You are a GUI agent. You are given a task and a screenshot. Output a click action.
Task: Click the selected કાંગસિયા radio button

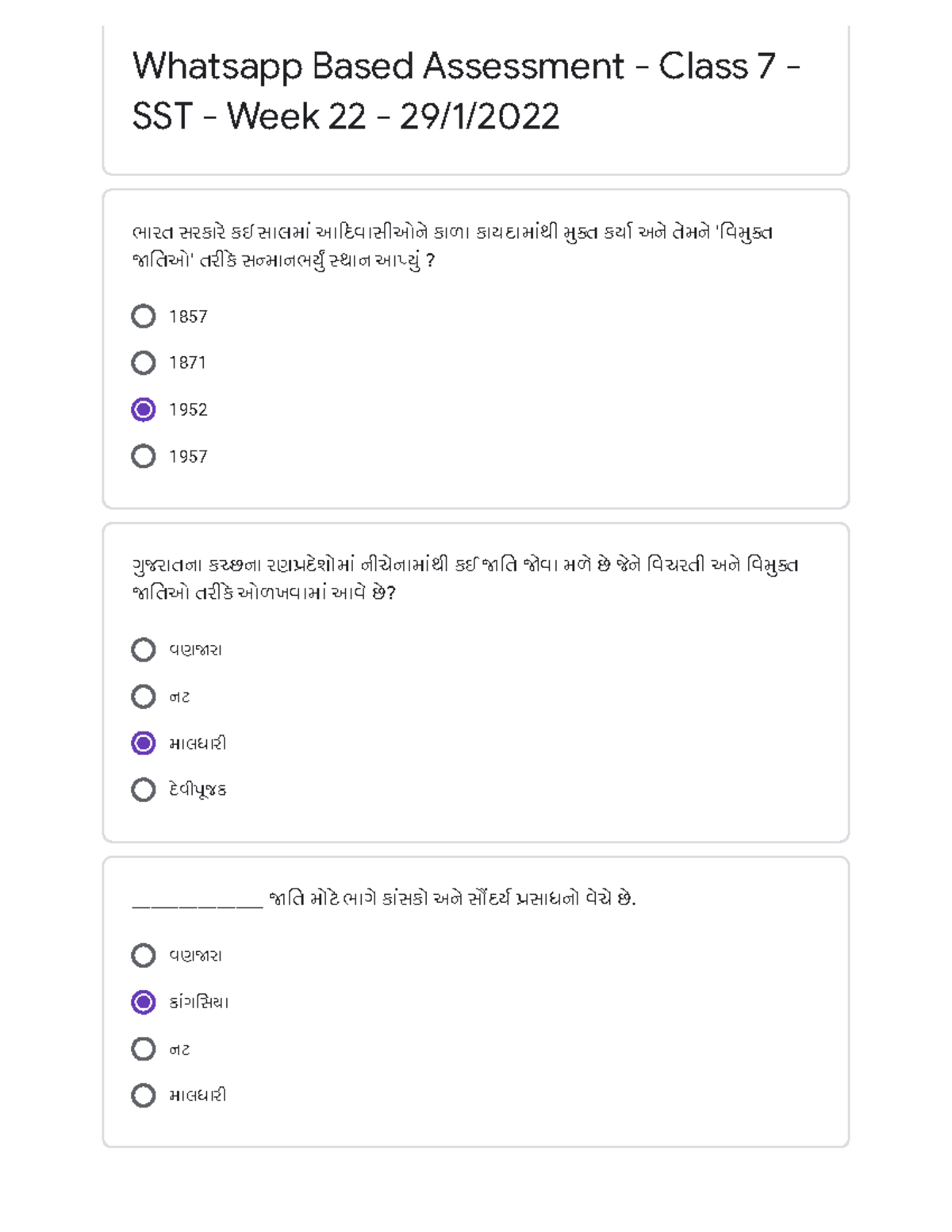(x=143, y=1002)
